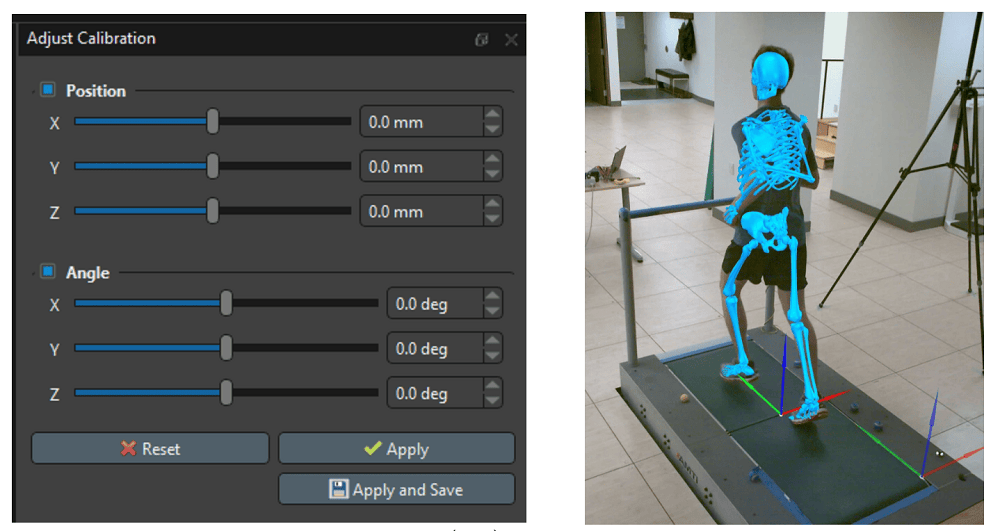Increase Angle X with up arrow
This screenshot has height=531, width=1000.
coord(492,296)
